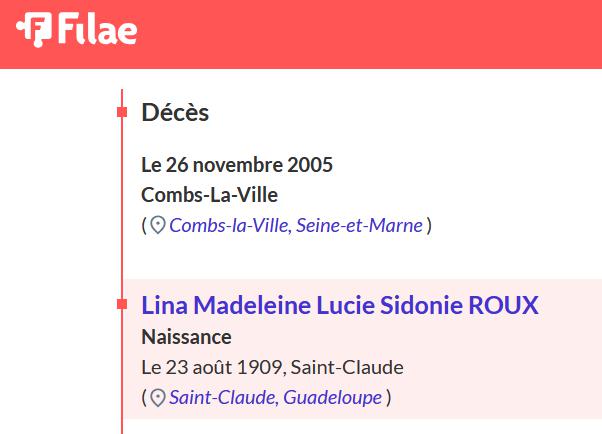Click an empty area of the red header bar

pos(369,35)
